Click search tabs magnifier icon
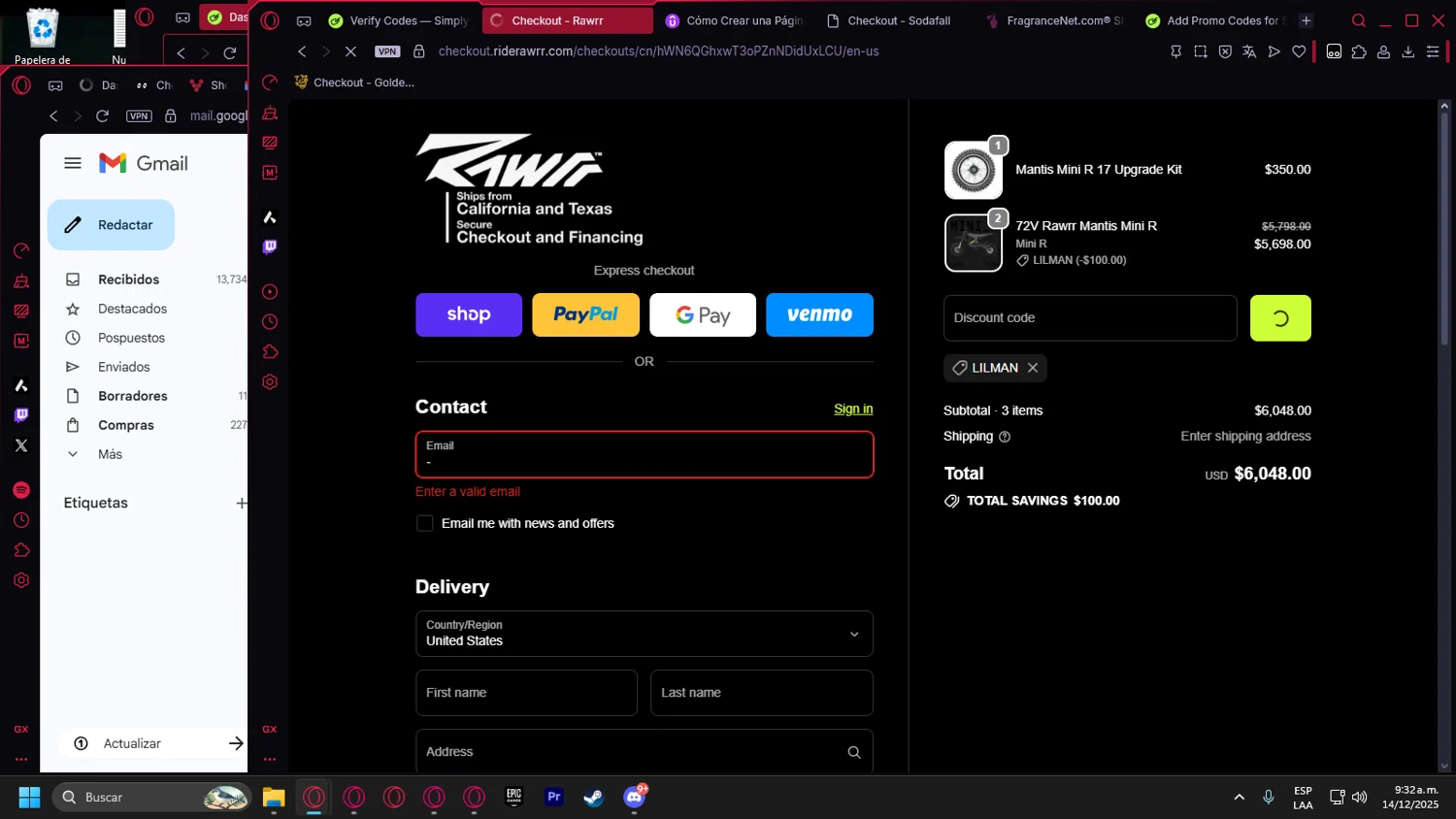1456x819 pixels. pyautogui.click(x=1359, y=20)
